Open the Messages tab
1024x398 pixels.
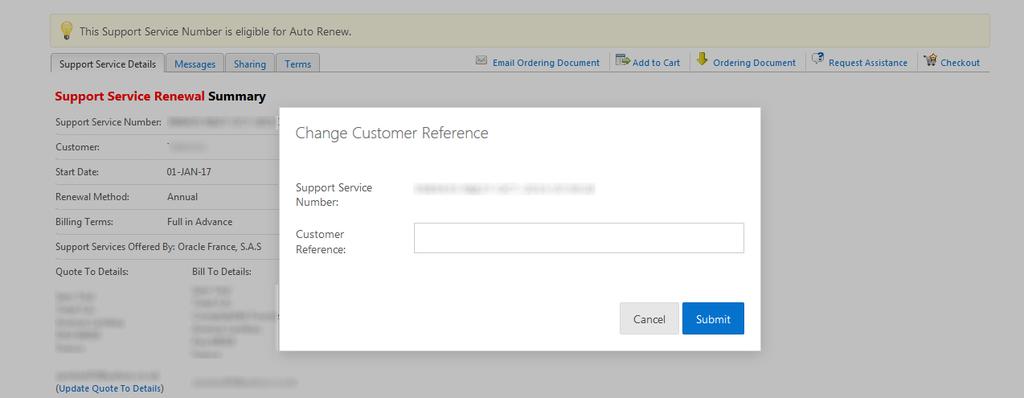click(195, 64)
